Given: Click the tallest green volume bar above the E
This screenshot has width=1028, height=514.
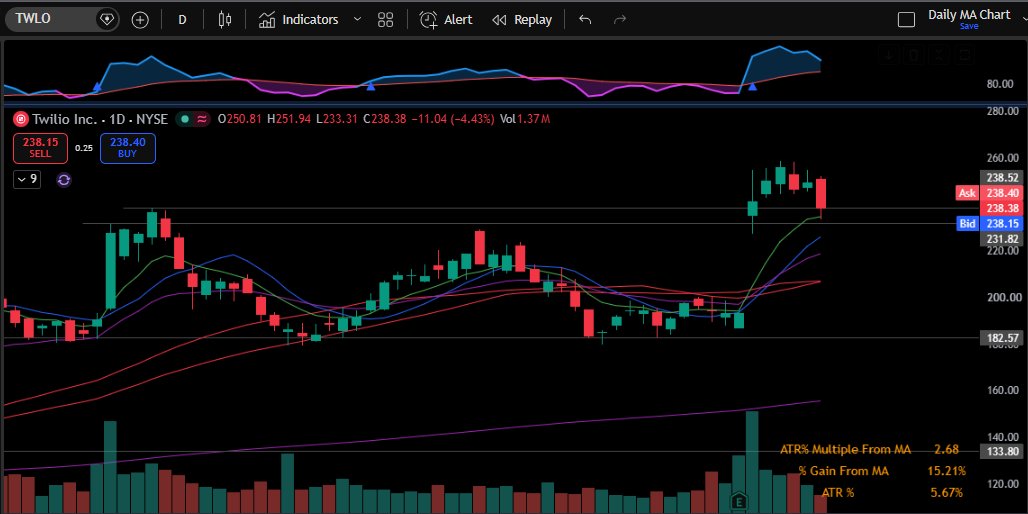Looking at the screenshot, I should (753, 462).
